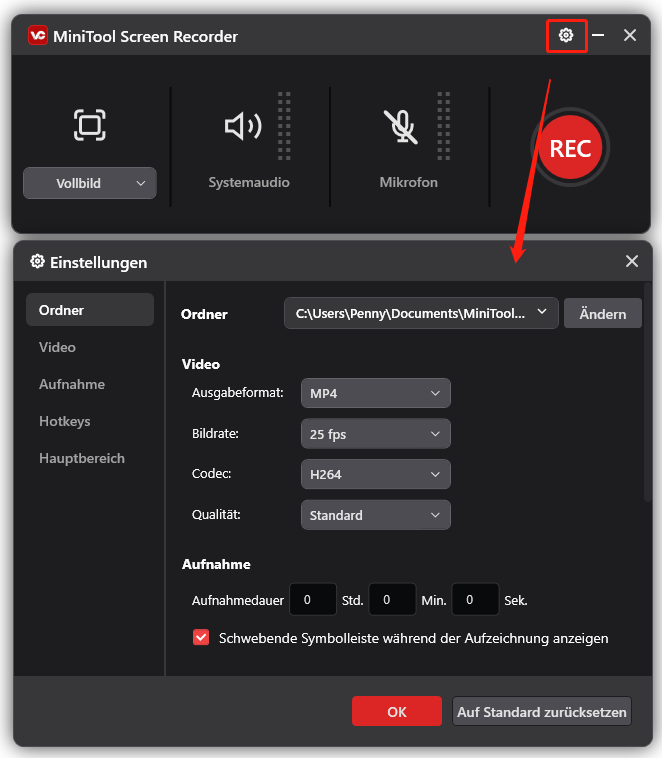Click the Aufnahme section heading
The image size is (662, 758).
point(216,564)
